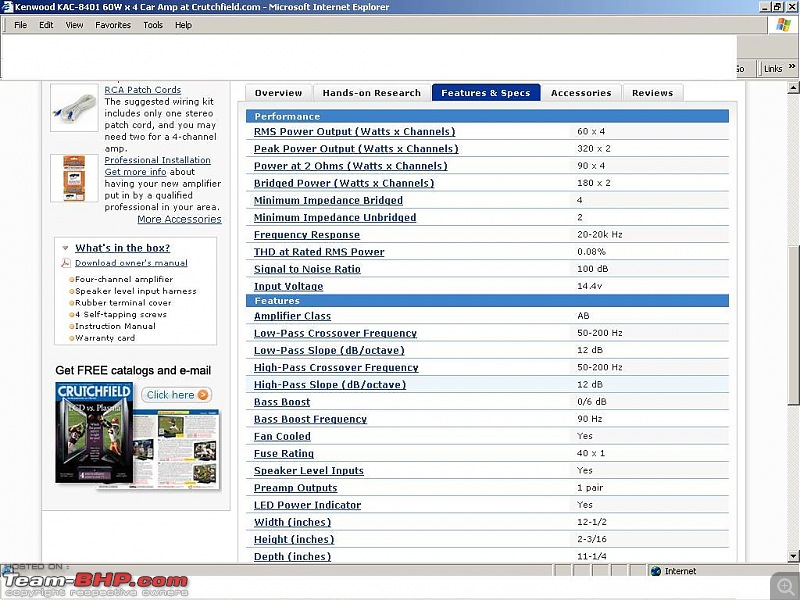The image size is (800, 600).
Task: Click the Click here catalog button
Action: (177, 395)
